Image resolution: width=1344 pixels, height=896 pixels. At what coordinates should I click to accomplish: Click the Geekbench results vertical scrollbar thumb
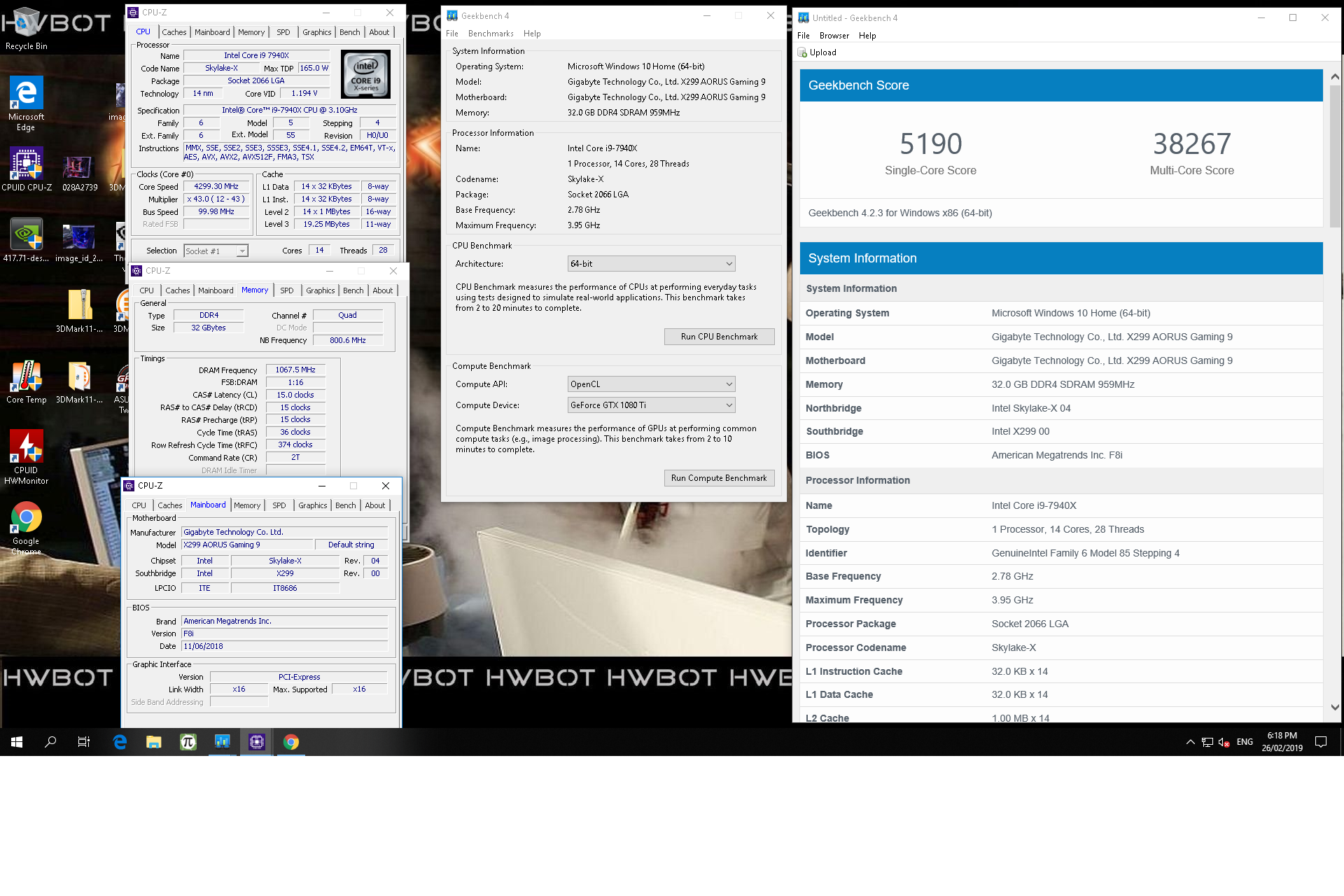click(1335, 157)
